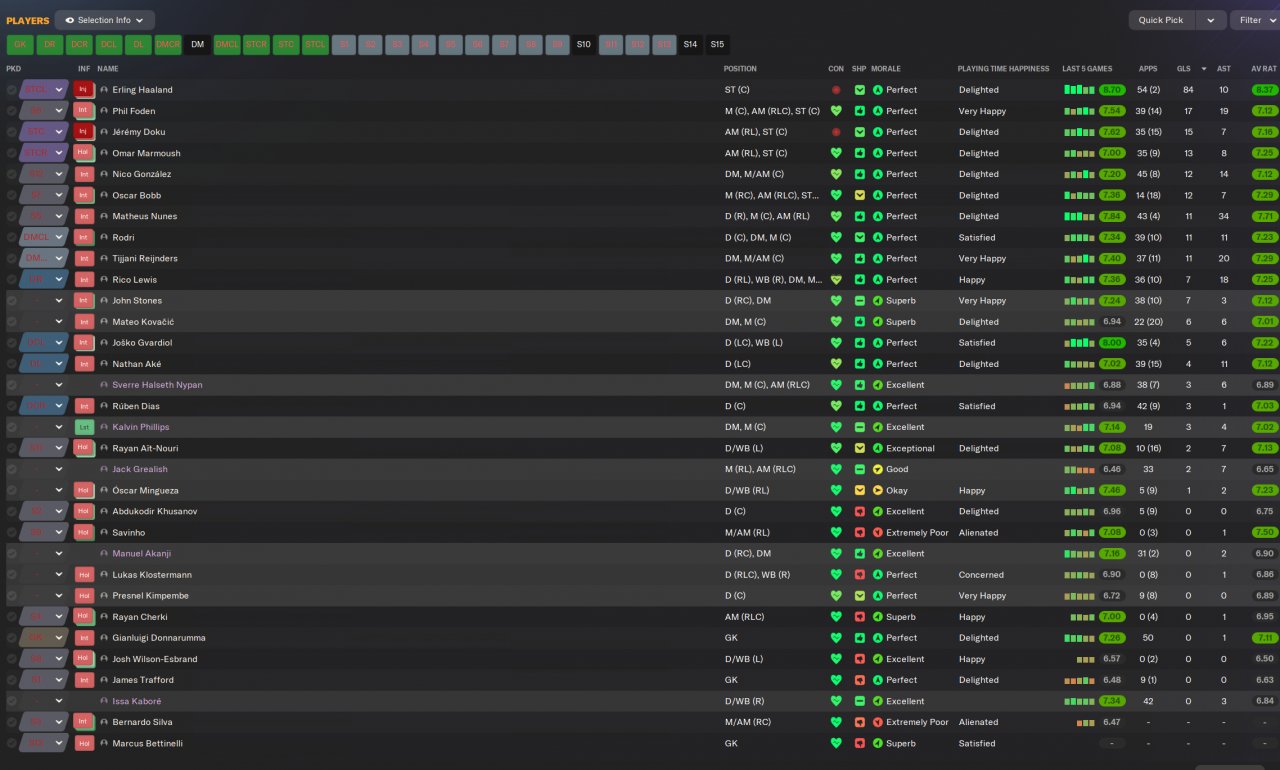Viewport: 1280px width, 770px height.
Task: Toggle the pick checkbox for Presnel Kimpembe
Action: coord(12,596)
